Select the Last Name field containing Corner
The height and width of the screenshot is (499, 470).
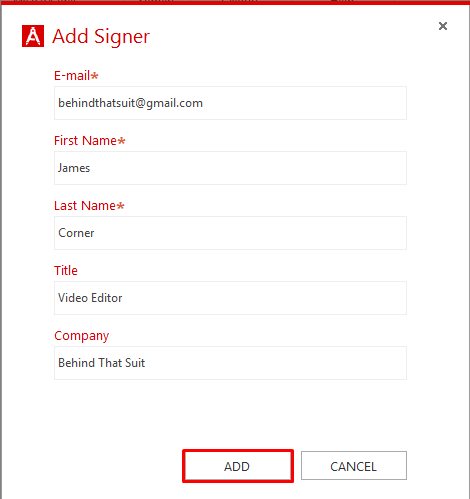(x=230, y=233)
